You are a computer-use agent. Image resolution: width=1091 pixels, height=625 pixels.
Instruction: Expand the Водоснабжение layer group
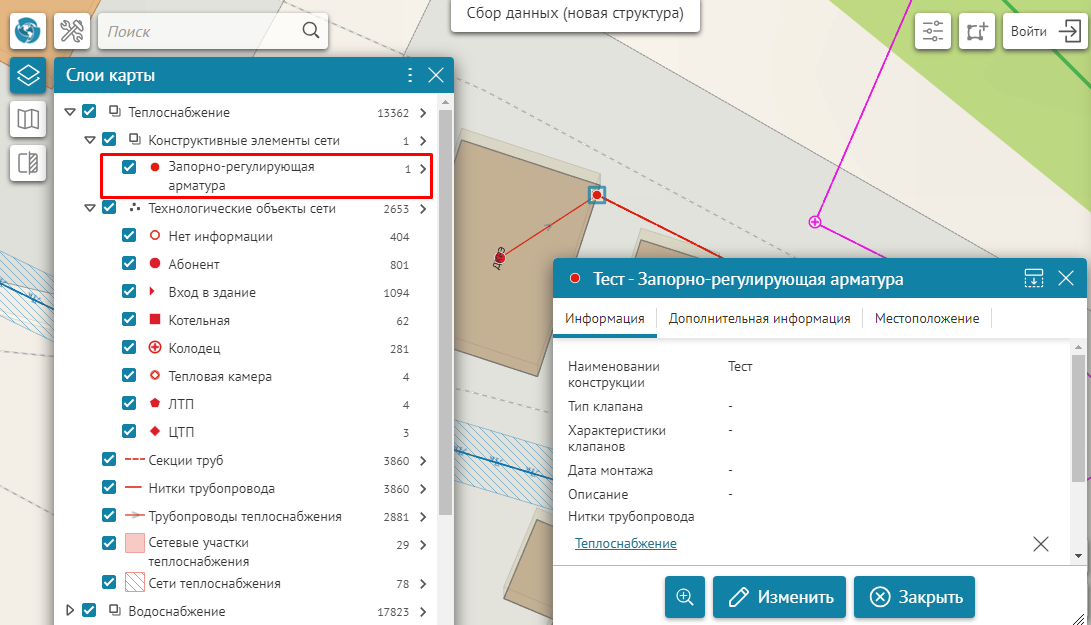tap(70, 610)
